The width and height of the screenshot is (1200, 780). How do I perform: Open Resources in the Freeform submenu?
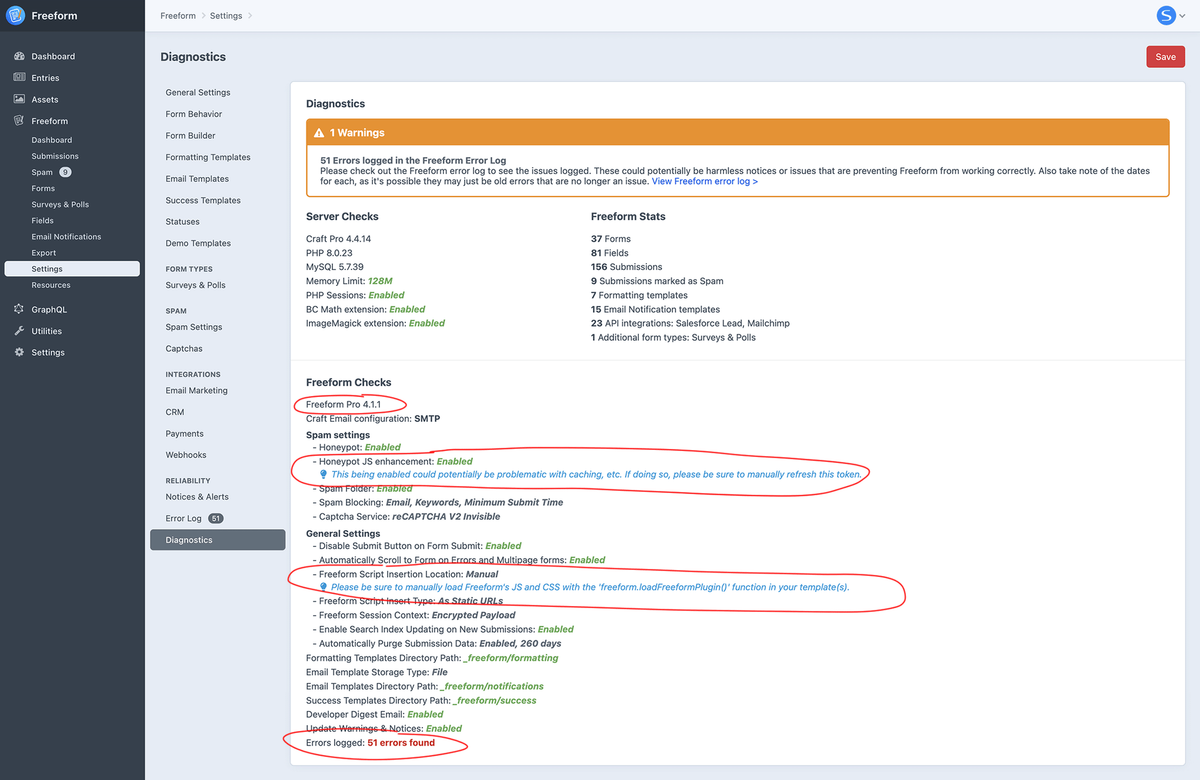tap(51, 285)
